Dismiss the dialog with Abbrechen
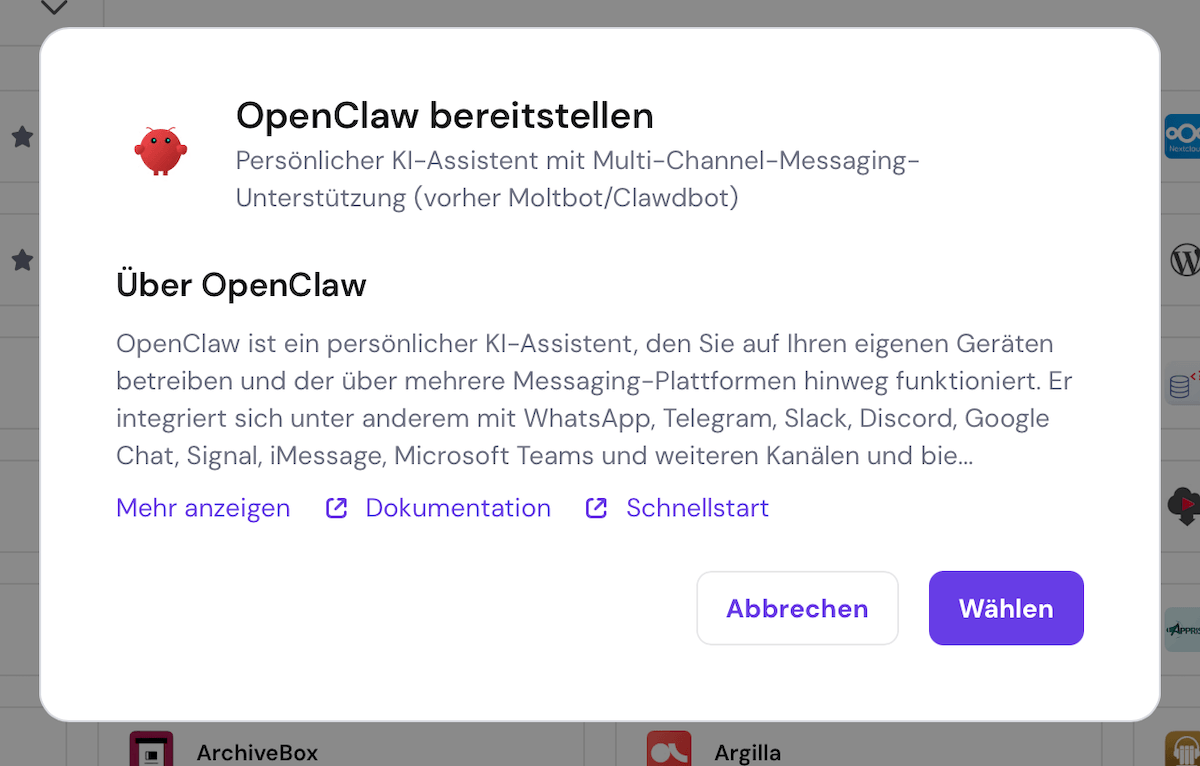This screenshot has height=766, width=1200. coord(797,608)
